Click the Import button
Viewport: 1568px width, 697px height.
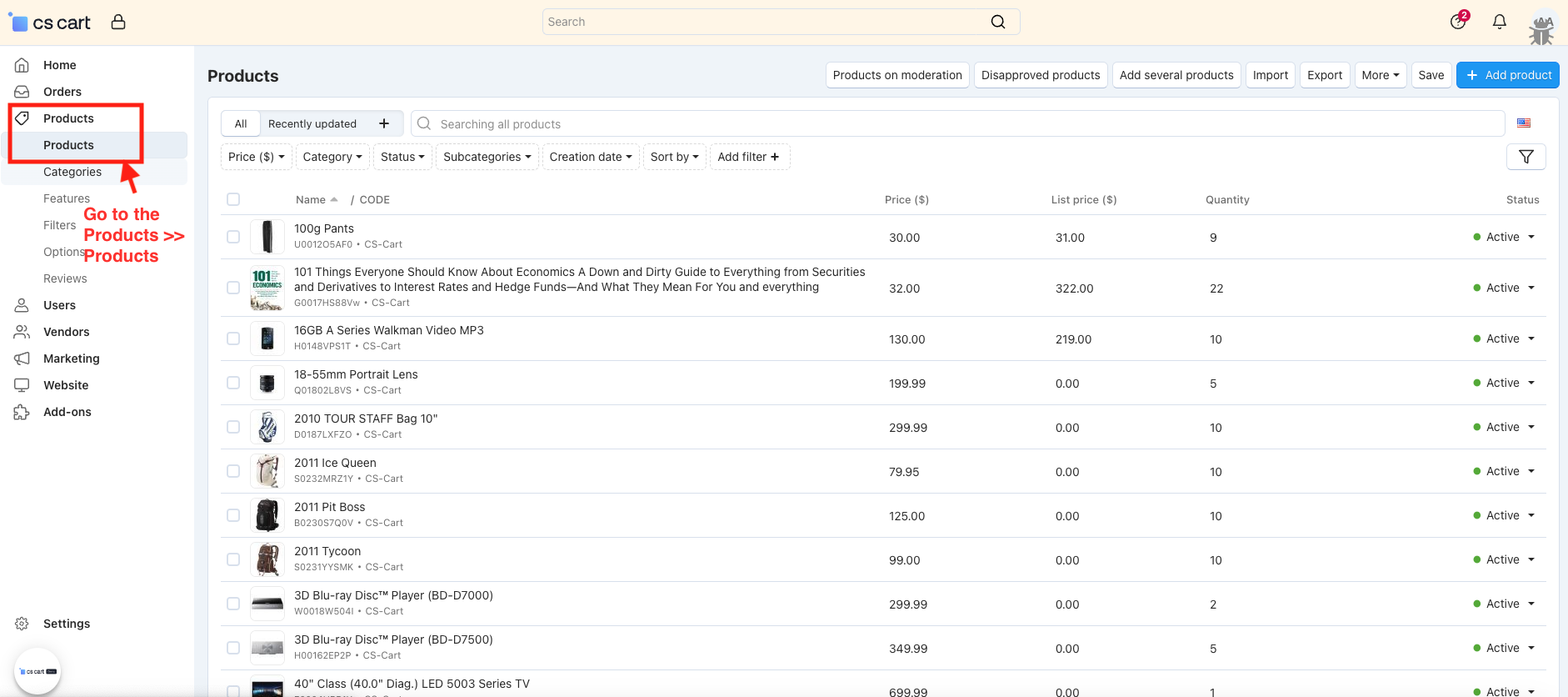1271,75
